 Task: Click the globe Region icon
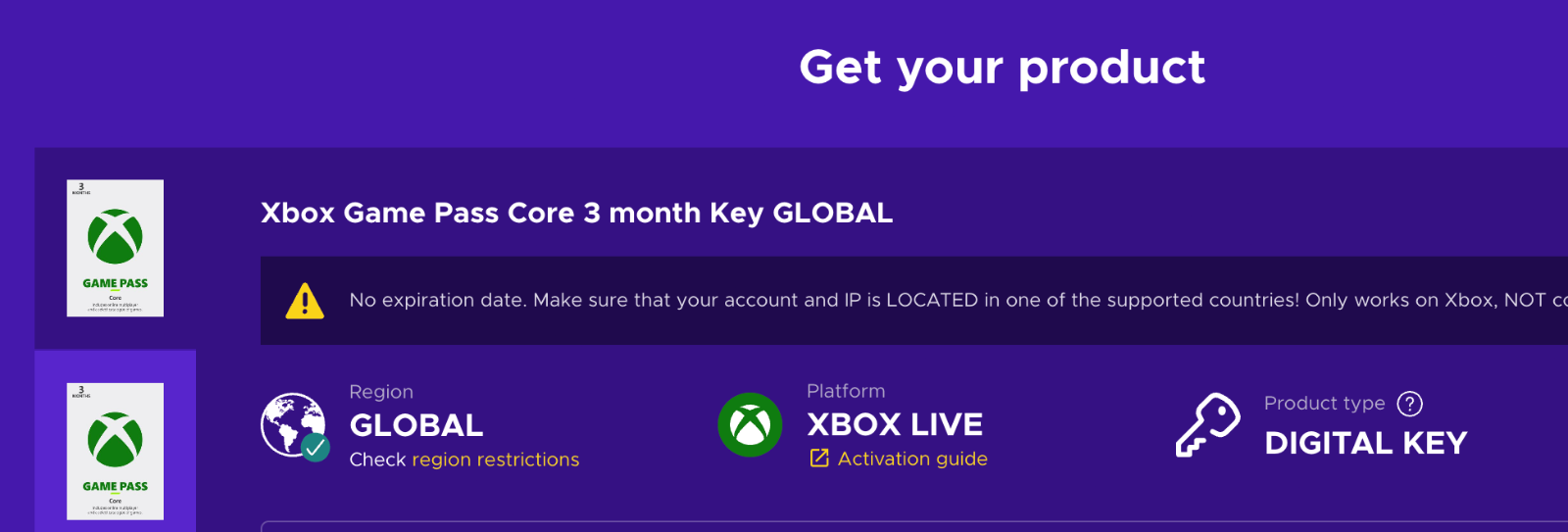pos(292,424)
